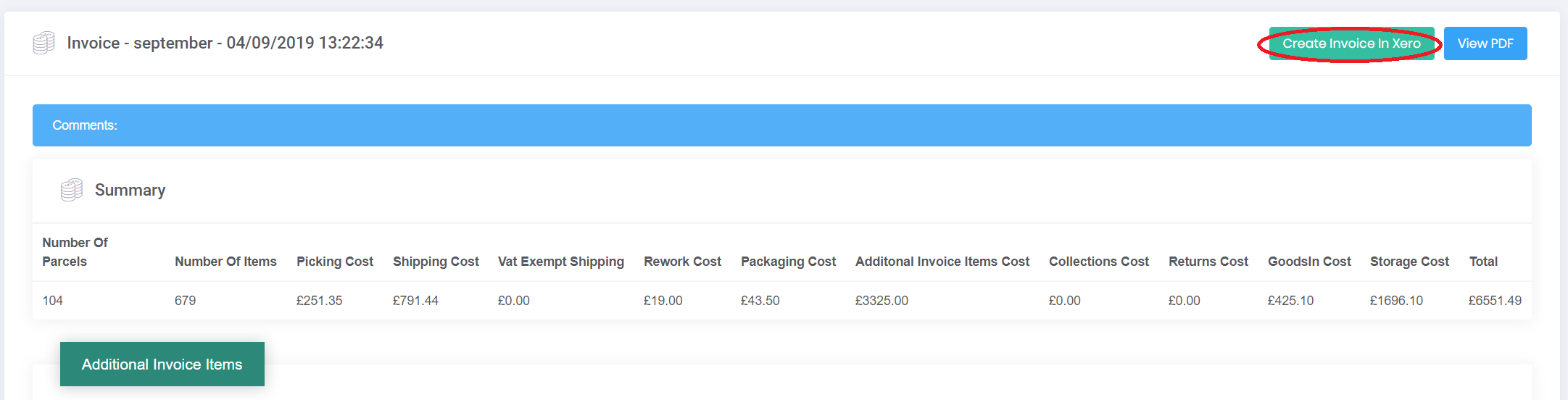Click the £3325.00 additional items value
The height and width of the screenshot is (400, 1568).
[882, 301]
